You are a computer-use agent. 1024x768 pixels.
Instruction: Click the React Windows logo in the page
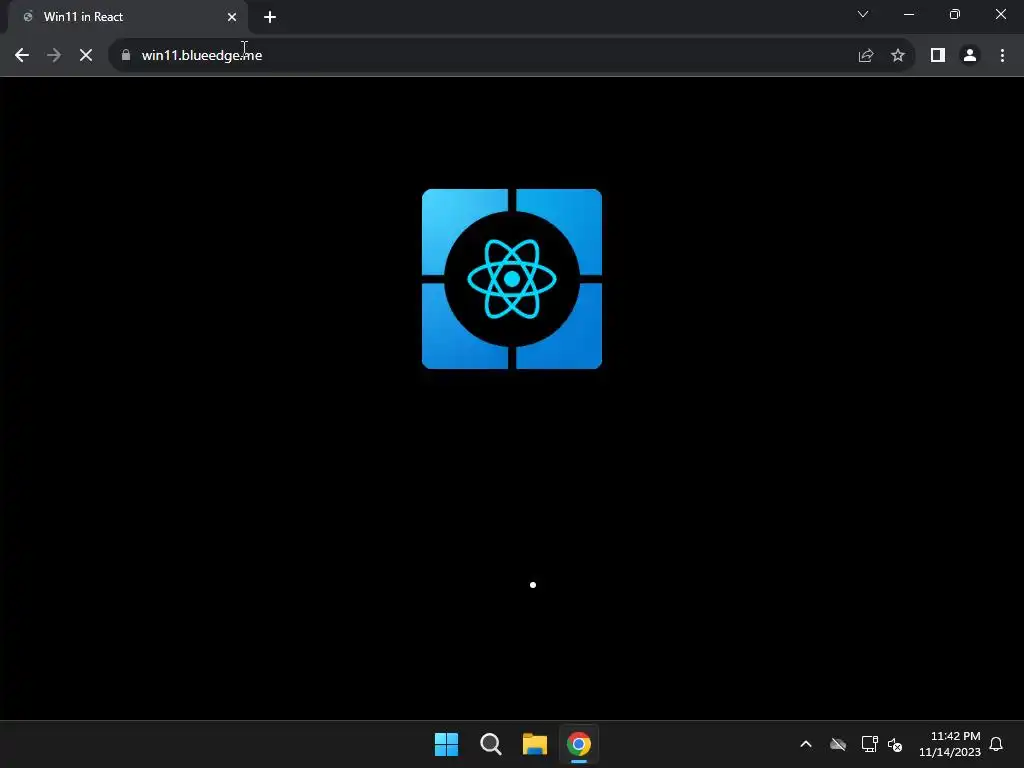click(512, 279)
